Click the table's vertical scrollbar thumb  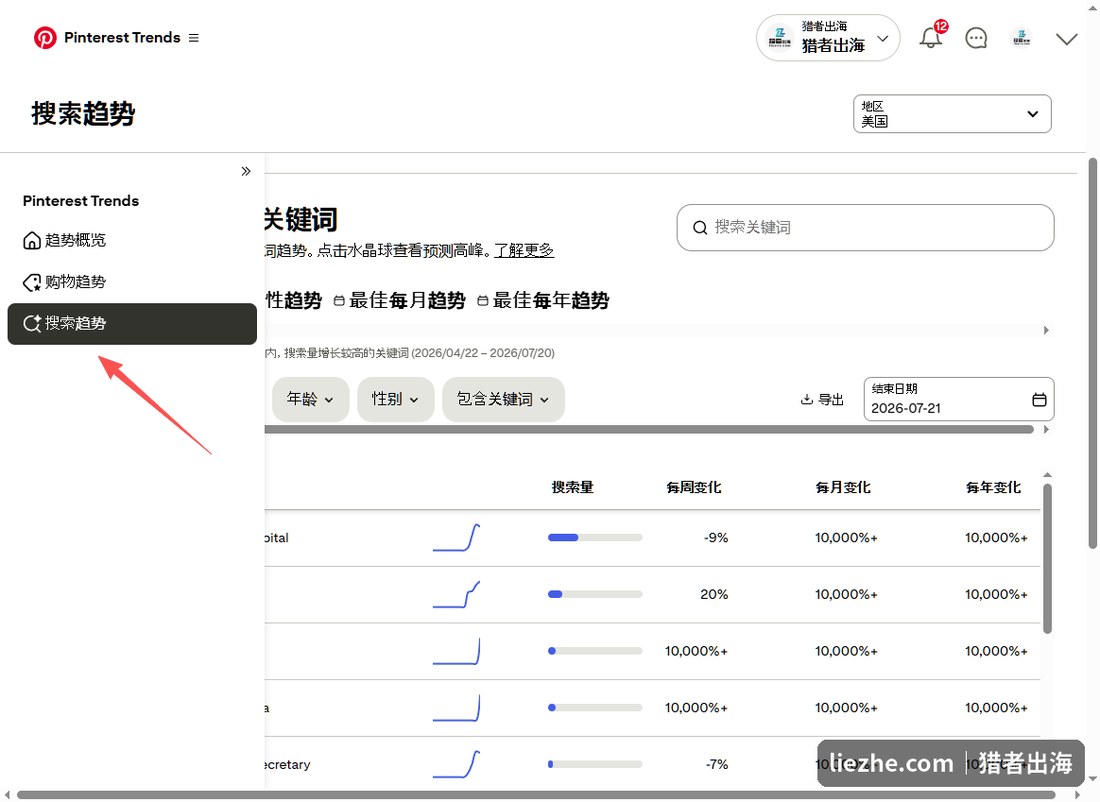click(1047, 559)
